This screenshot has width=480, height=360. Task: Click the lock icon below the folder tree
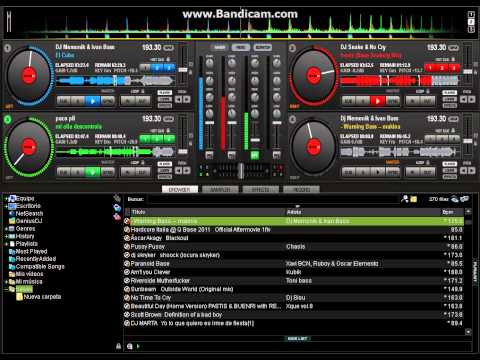[x=118, y=346]
